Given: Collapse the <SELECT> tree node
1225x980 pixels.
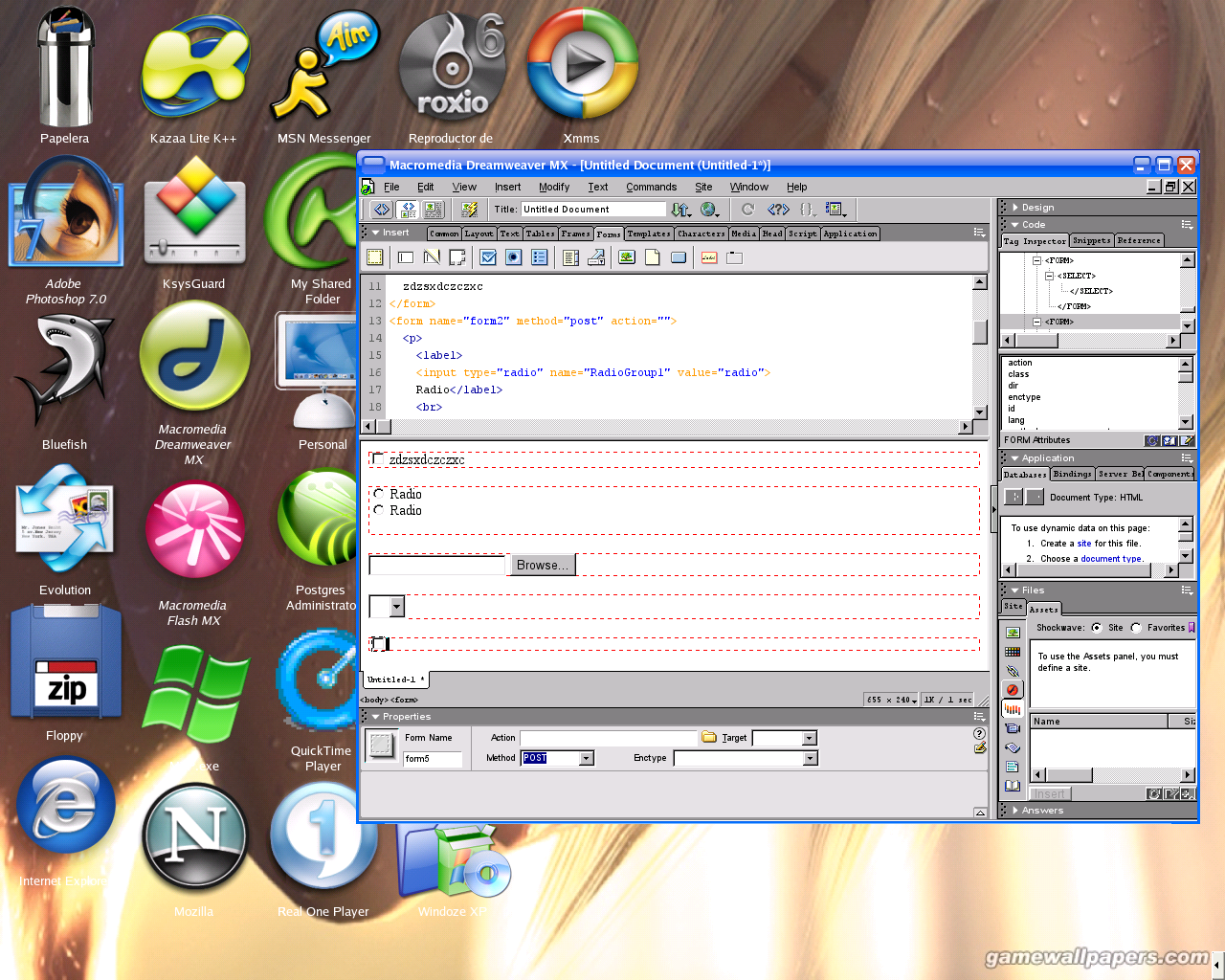Looking at the screenshot, I should click(1049, 276).
